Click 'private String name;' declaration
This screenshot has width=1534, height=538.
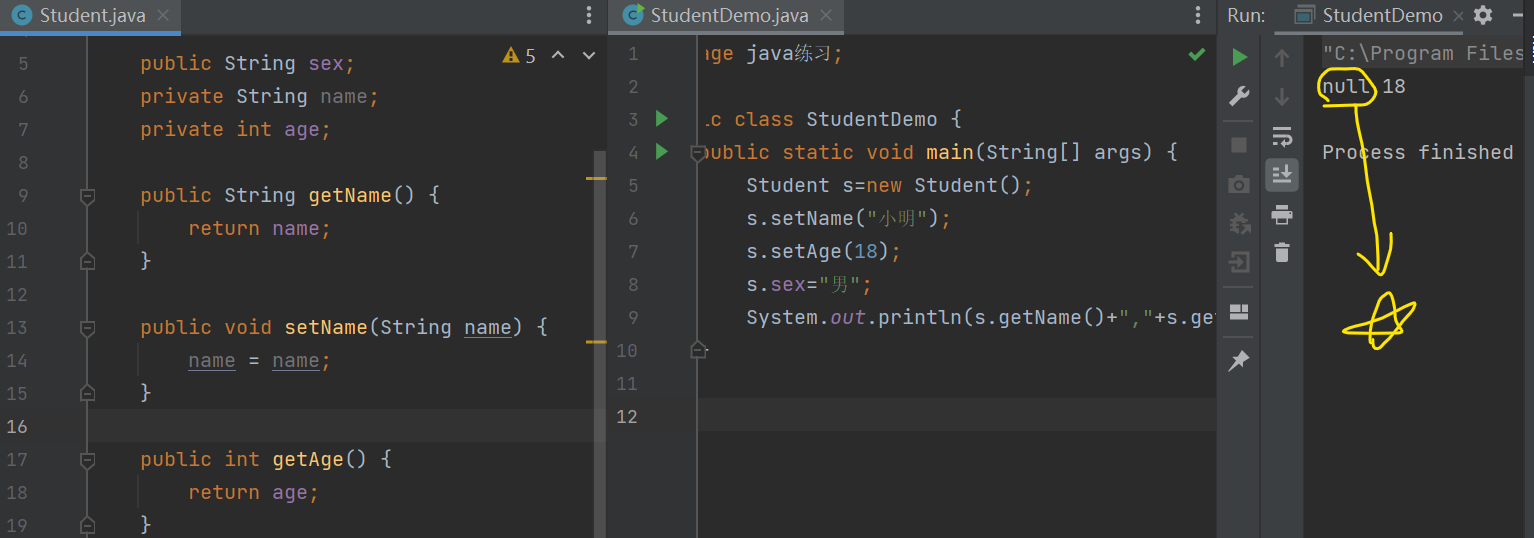pyautogui.click(x=260, y=96)
